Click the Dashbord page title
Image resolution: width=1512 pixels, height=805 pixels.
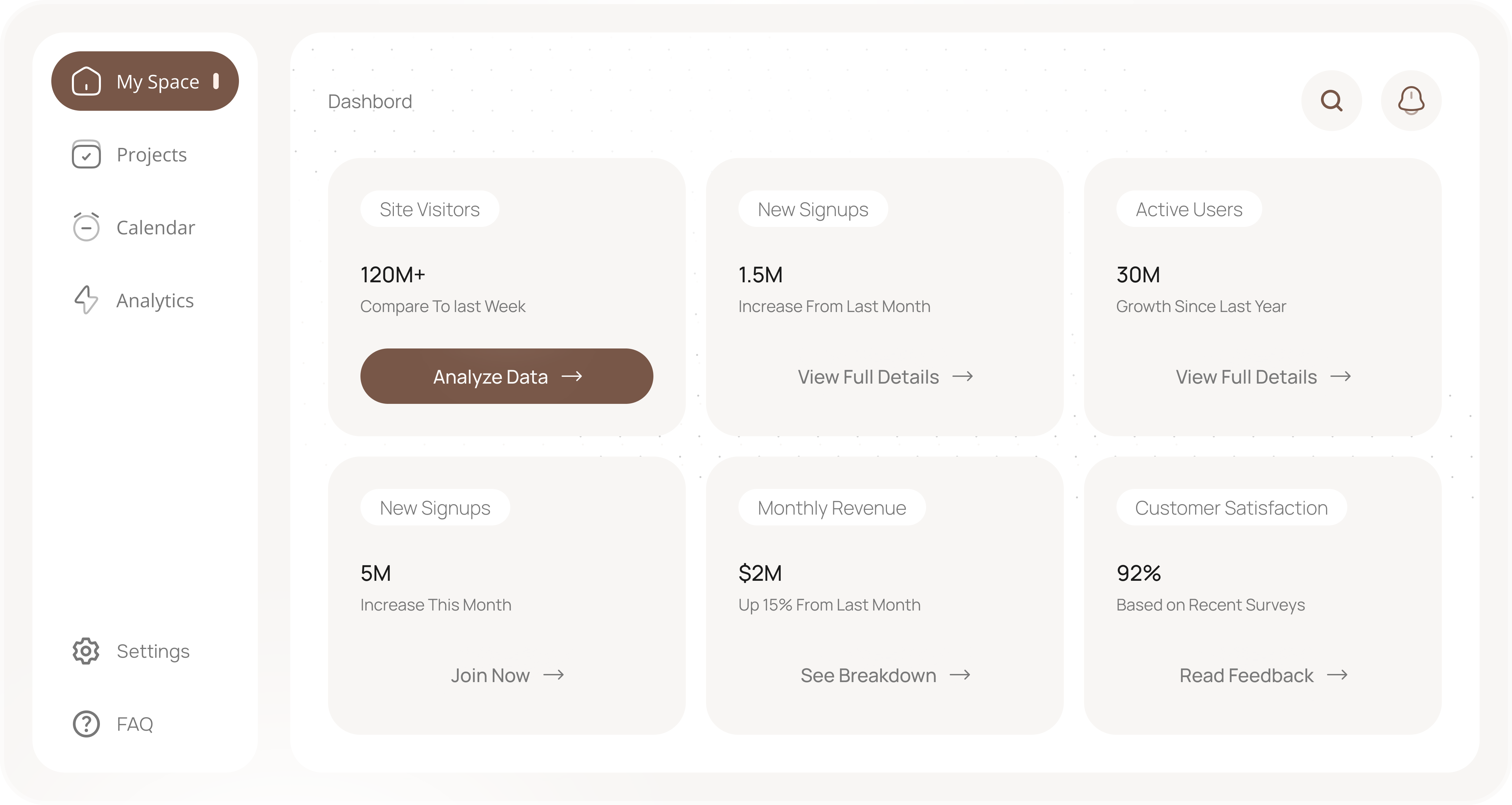click(x=369, y=100)
